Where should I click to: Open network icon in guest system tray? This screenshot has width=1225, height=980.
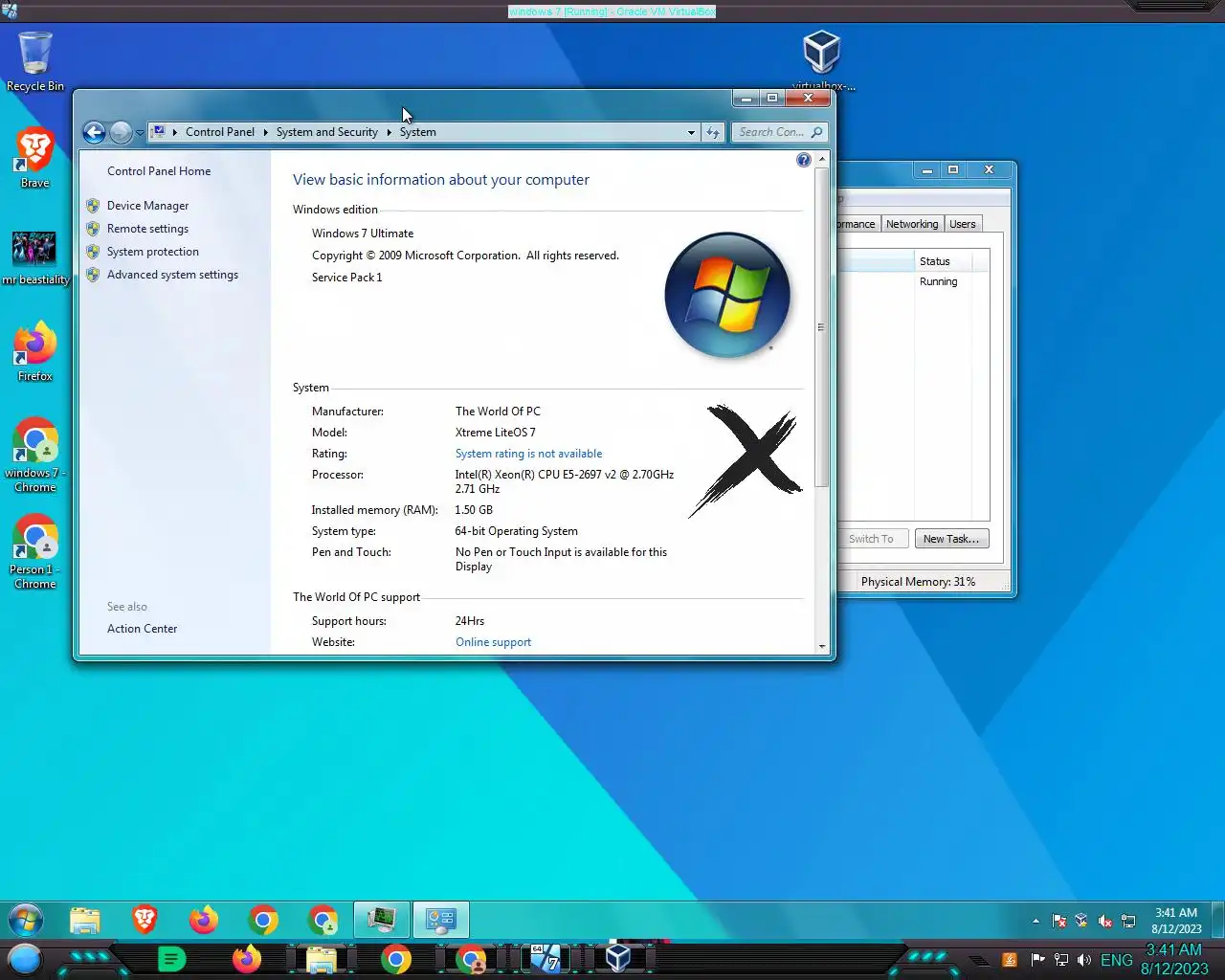coord(1128,922)
